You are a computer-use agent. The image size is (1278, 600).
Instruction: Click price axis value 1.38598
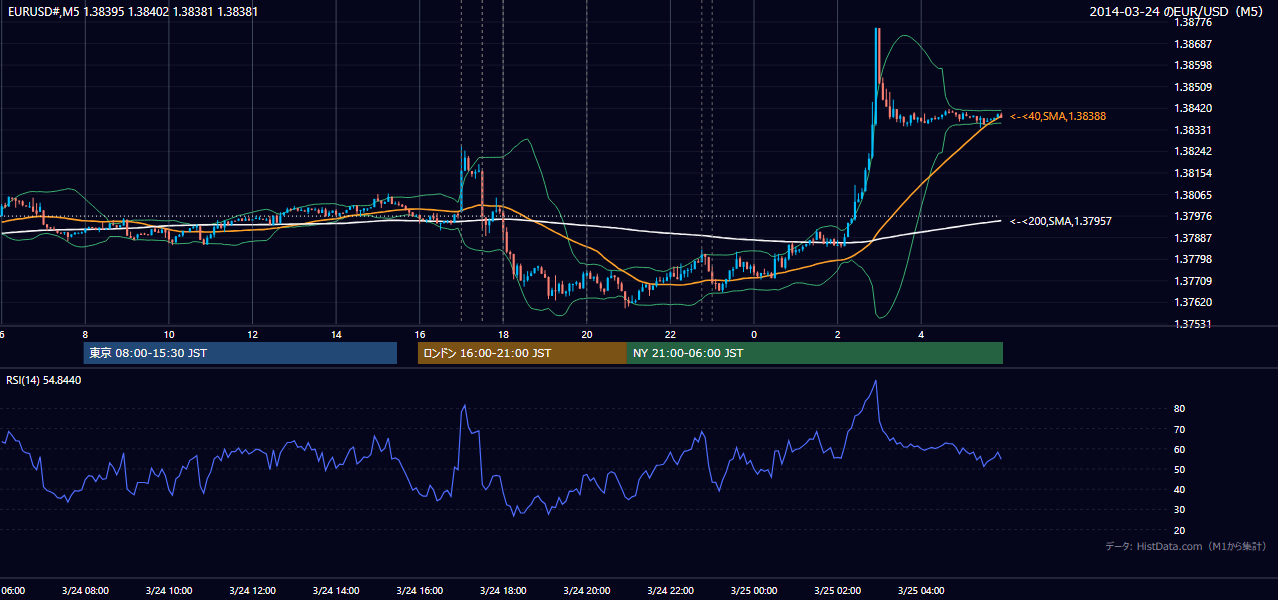tap(1193, 65)
